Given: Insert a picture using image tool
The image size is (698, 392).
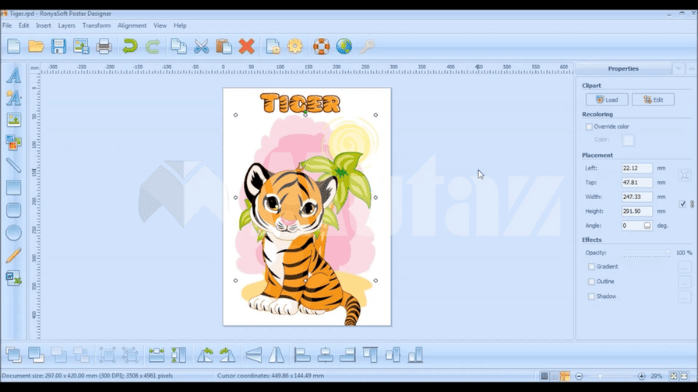Looking at the screenshot, I should coord(13,120).
